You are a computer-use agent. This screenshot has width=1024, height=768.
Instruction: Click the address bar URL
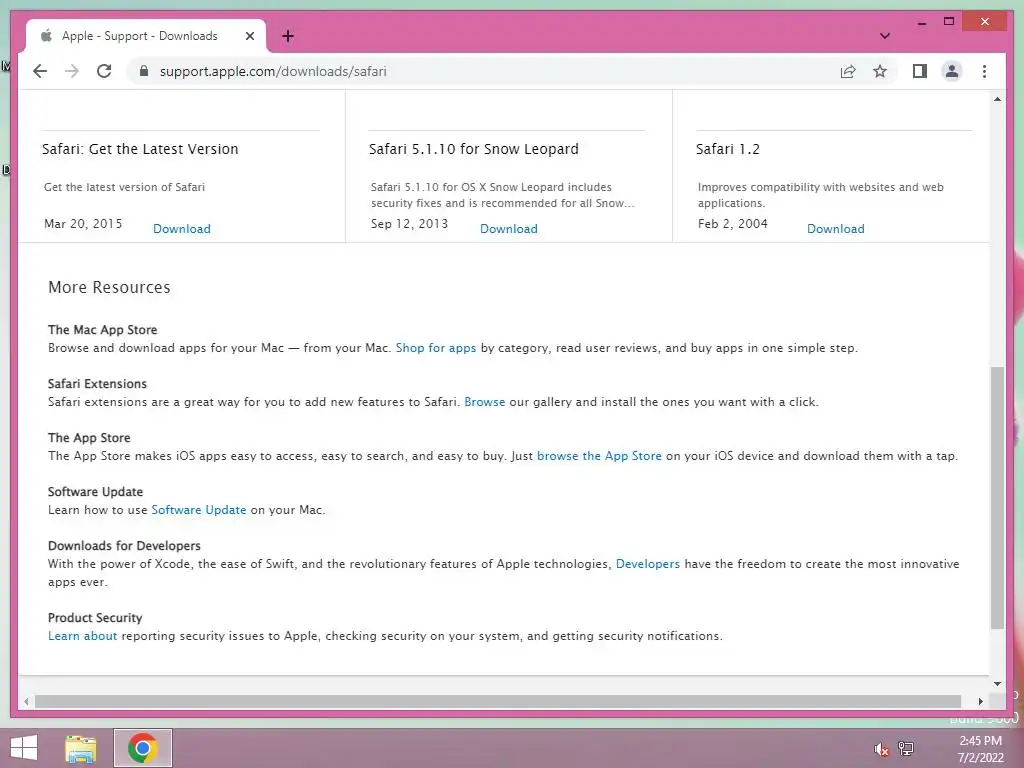click(273, 71)
